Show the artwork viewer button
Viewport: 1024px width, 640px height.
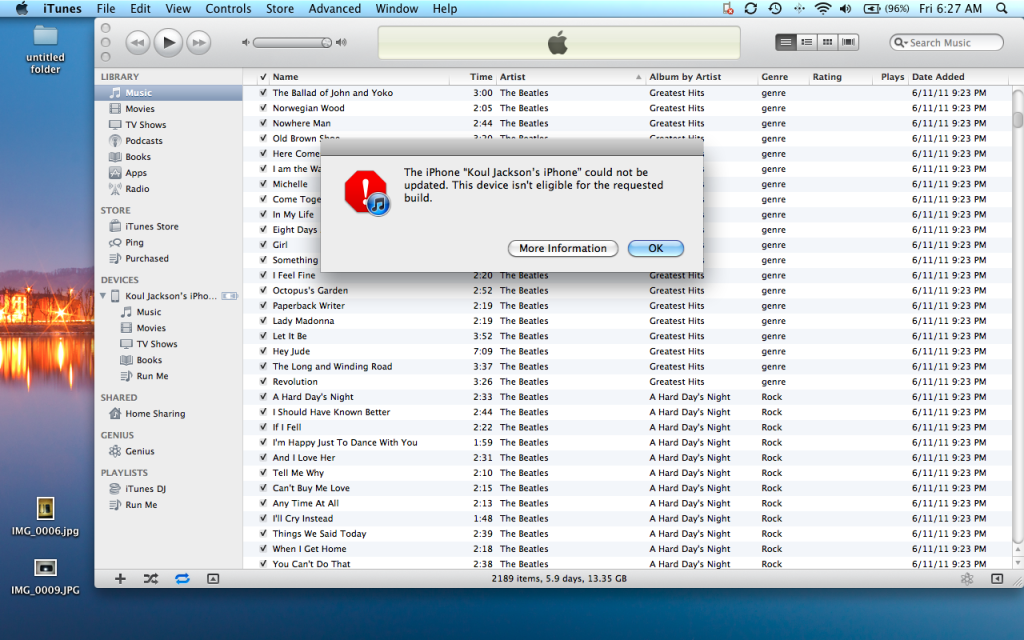(213, 579)
